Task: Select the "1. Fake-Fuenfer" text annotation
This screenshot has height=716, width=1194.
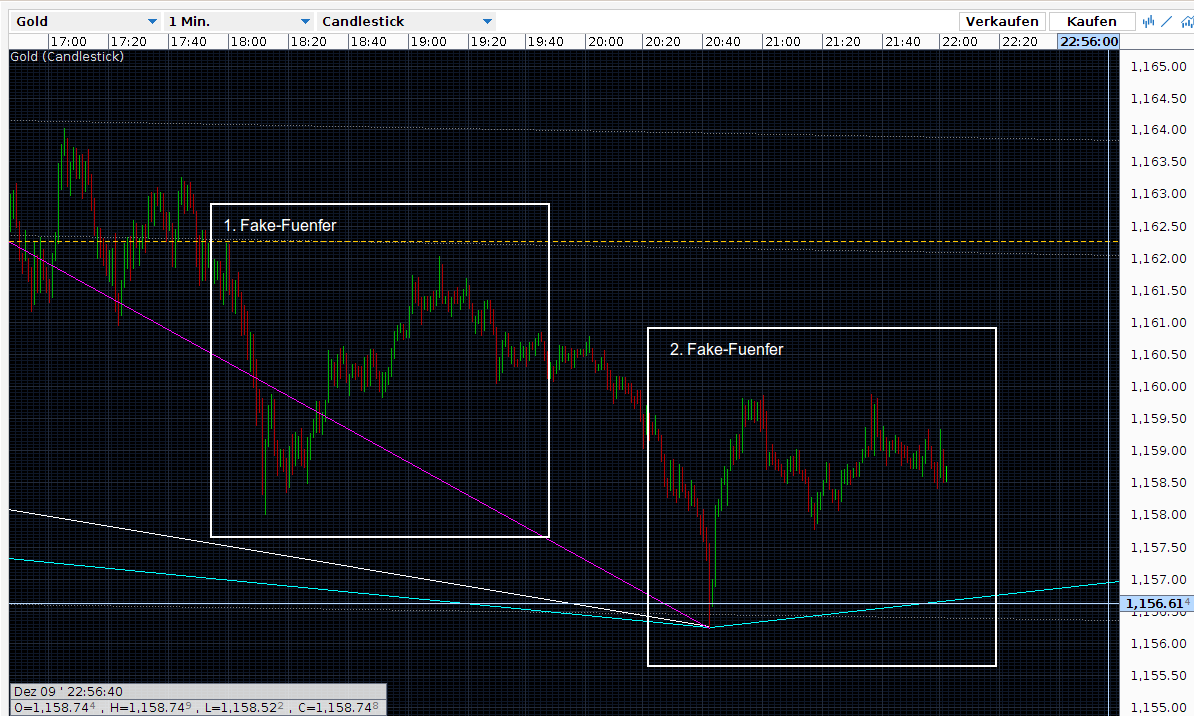Action: click(x=280, y=226)
